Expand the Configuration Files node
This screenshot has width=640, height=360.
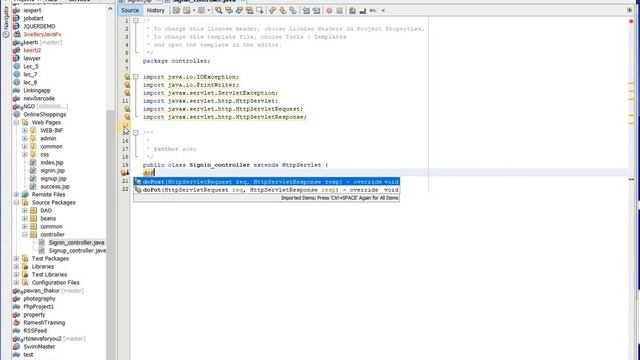[x=16, y=282]
